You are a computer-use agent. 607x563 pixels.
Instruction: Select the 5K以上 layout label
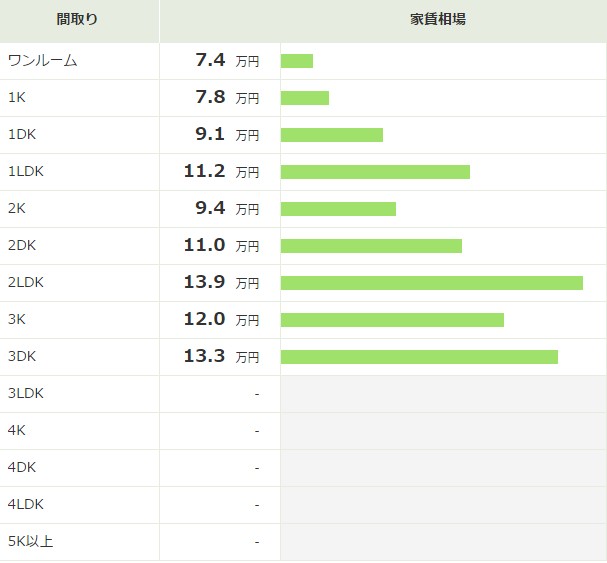[x=30, y=541]
